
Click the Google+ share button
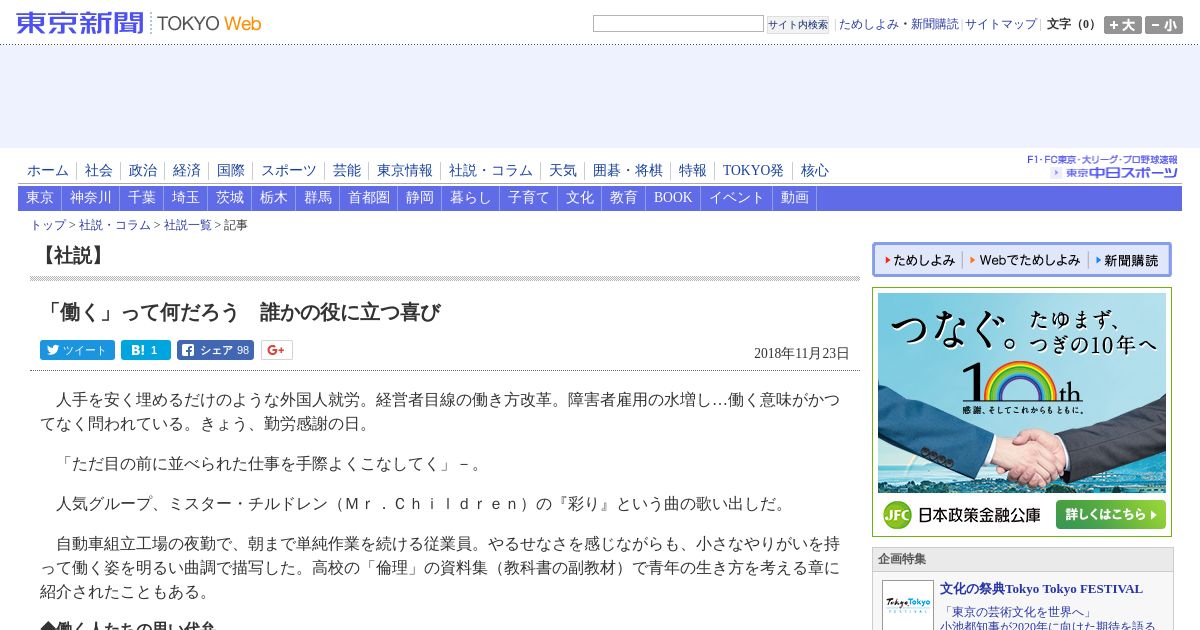point(277,350)
